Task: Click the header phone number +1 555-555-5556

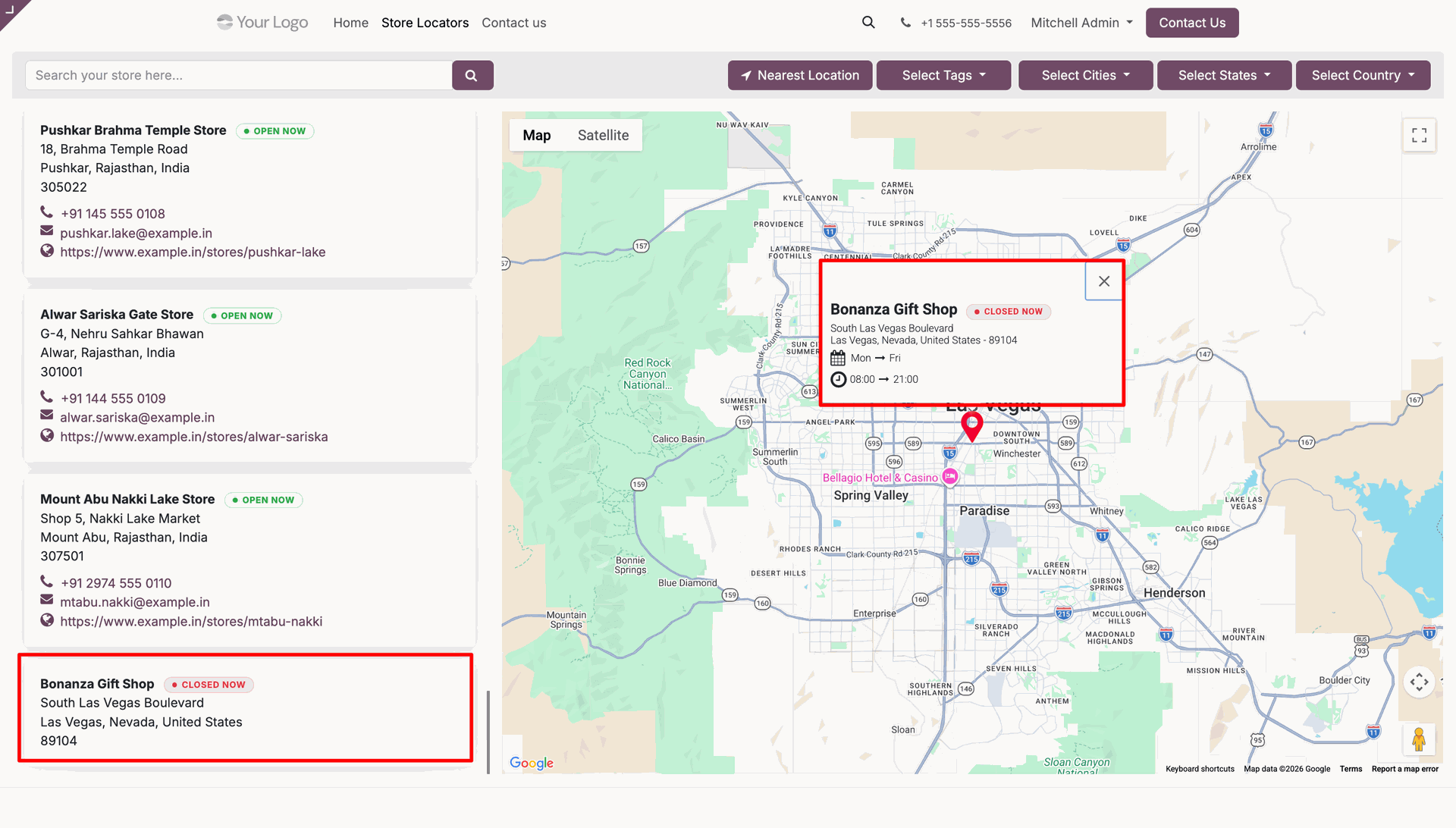Action: pos(966,23)
